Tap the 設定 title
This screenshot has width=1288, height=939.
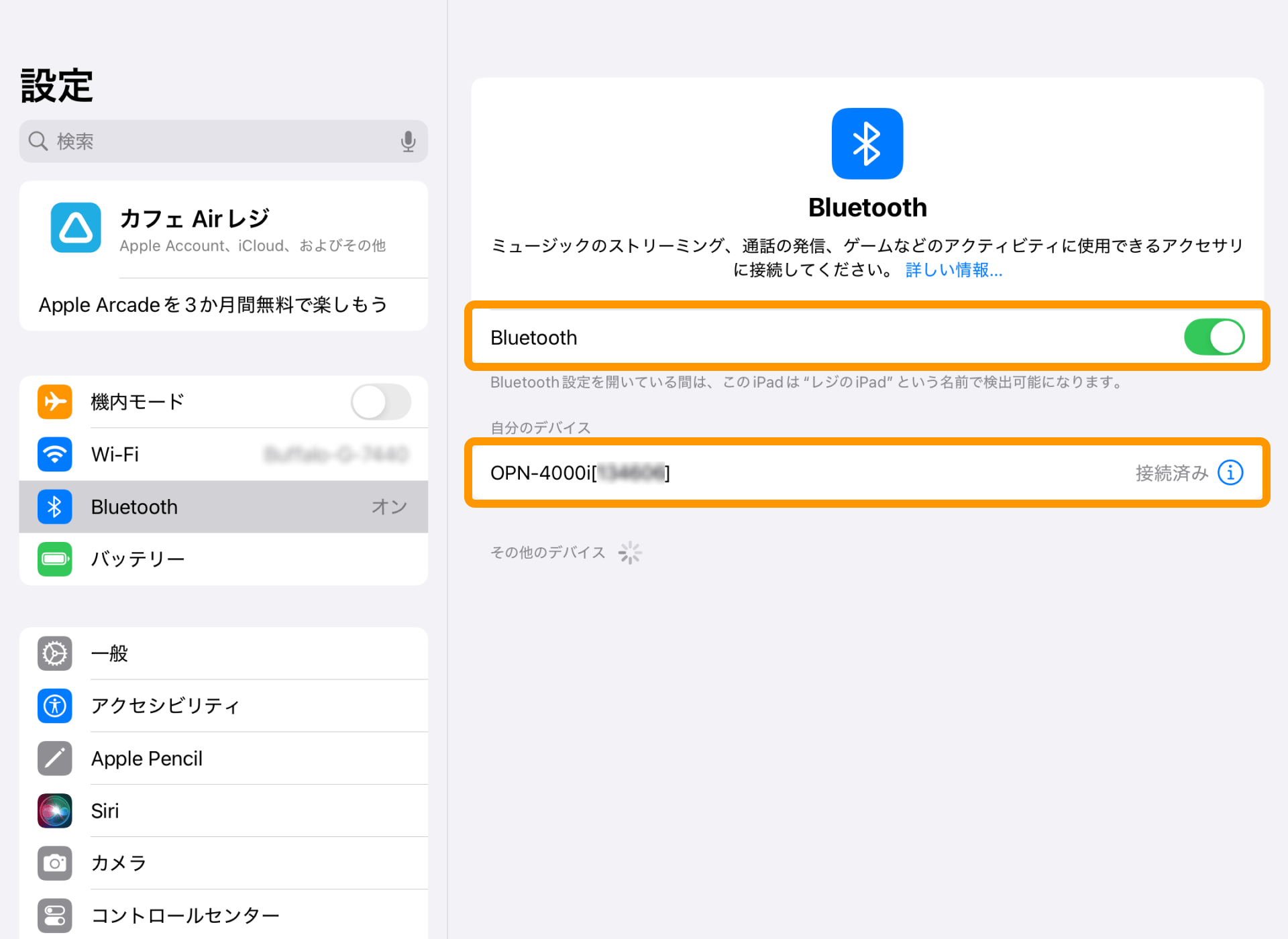[x=57, y=85]
